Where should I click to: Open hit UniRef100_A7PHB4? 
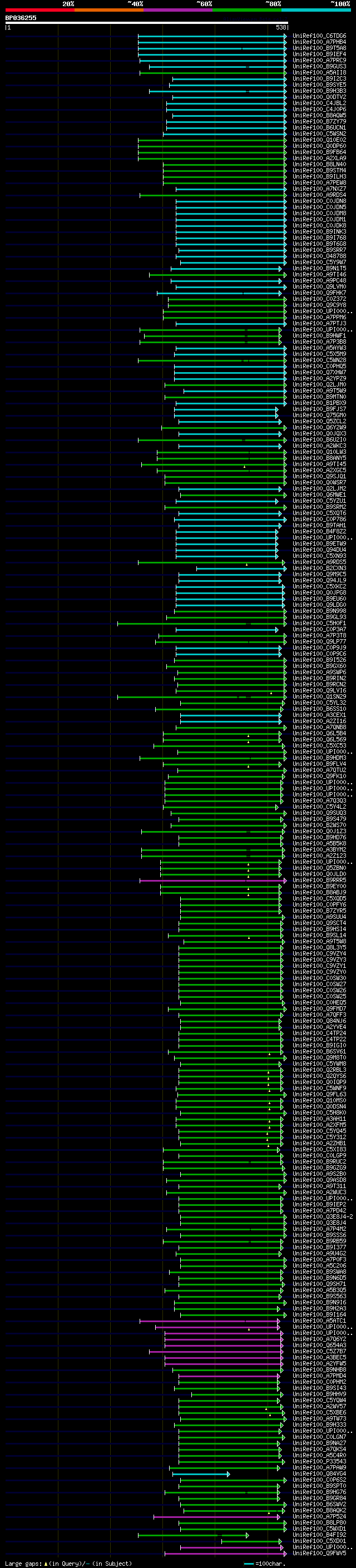pyautogui.click(x=319, y=42)
